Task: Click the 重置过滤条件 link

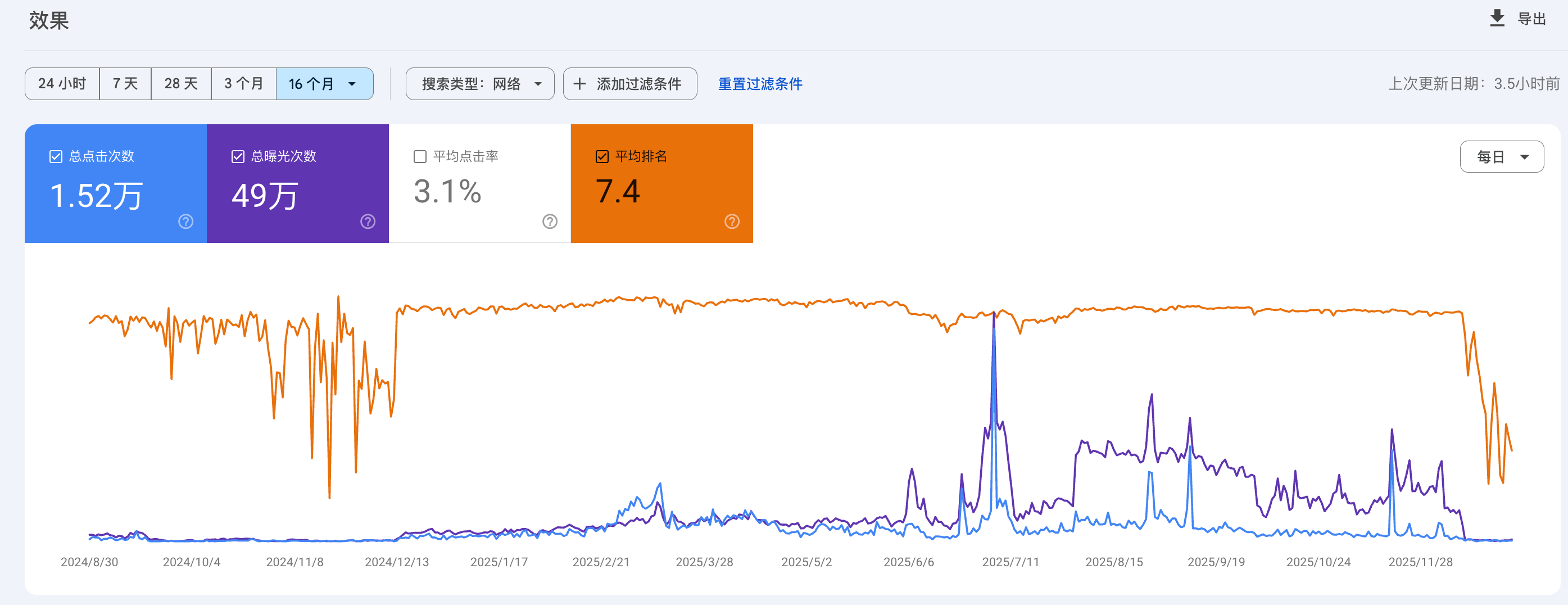Action: 760,84
